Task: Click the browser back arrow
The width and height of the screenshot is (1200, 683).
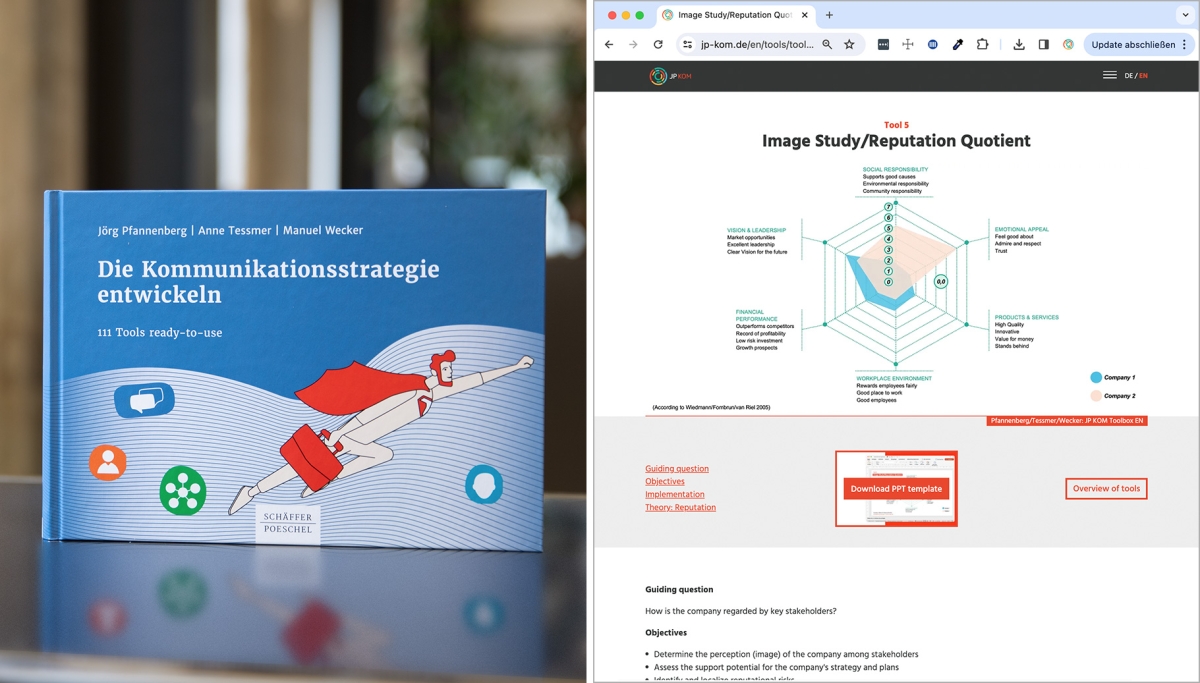Action: point(609,45)
